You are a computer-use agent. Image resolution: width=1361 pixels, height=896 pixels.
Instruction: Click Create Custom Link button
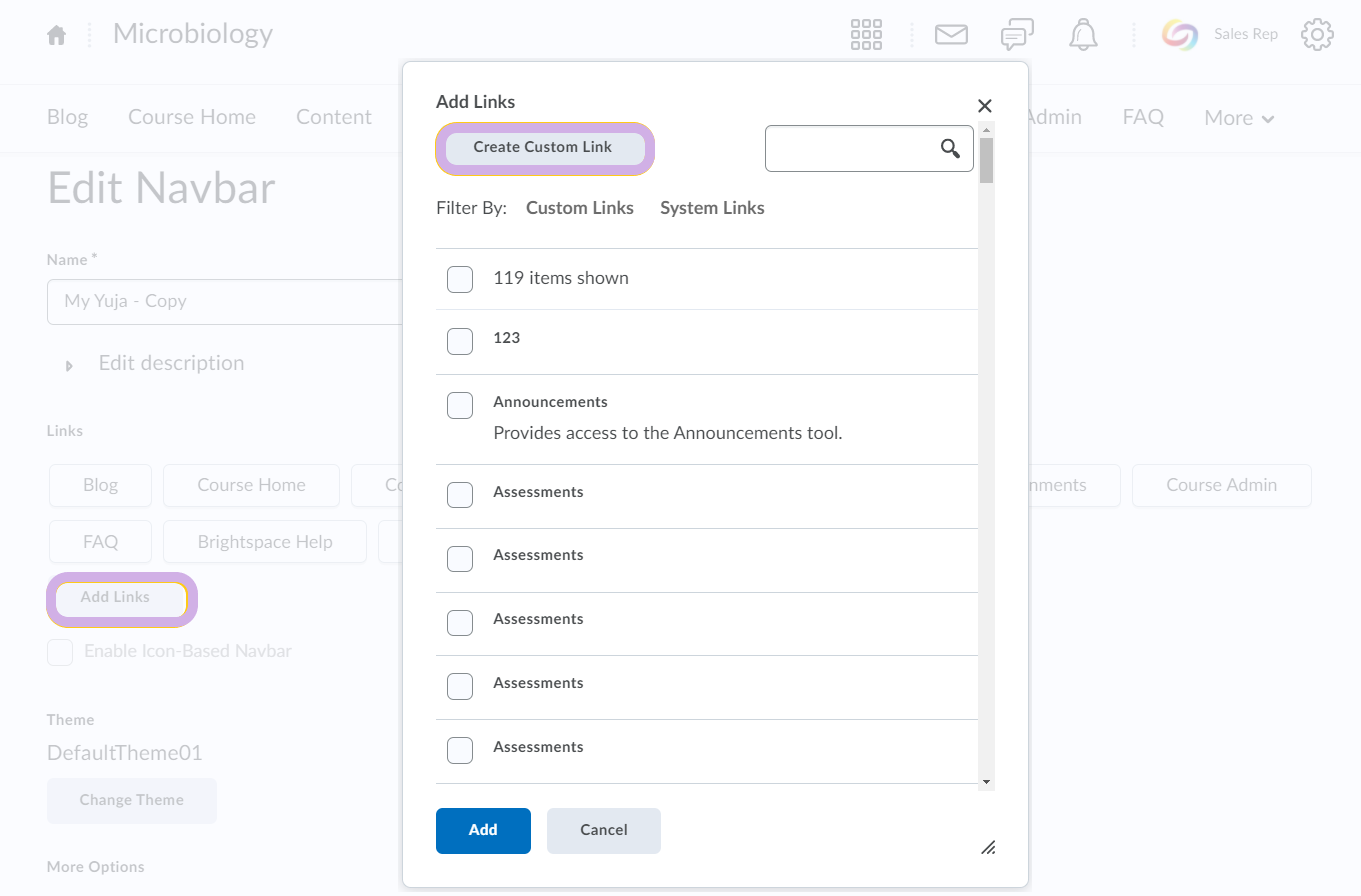pyautogui.click(x=545, y=148)
